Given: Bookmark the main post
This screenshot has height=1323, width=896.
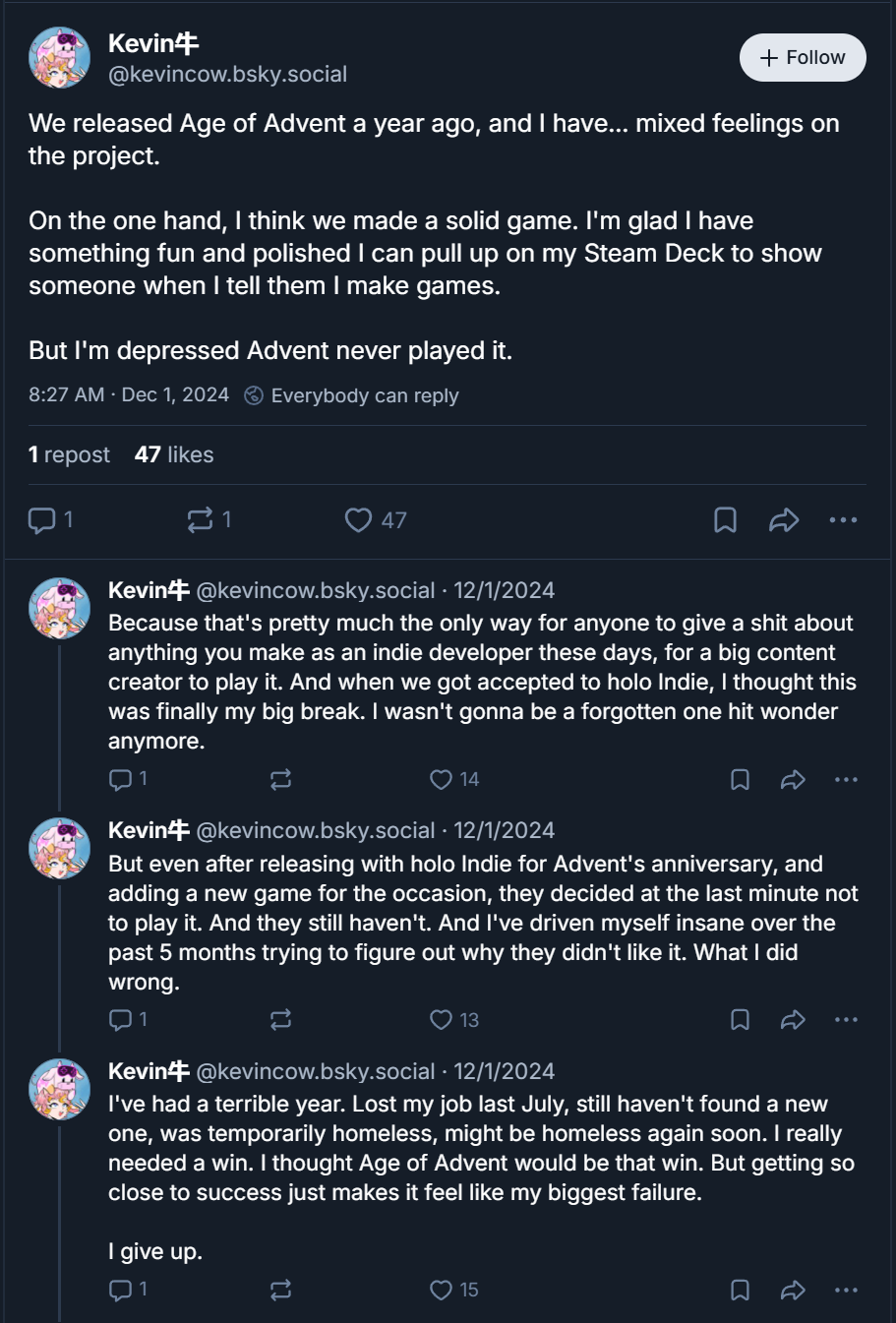Looking at the screenshot, I should coord(725,519).
